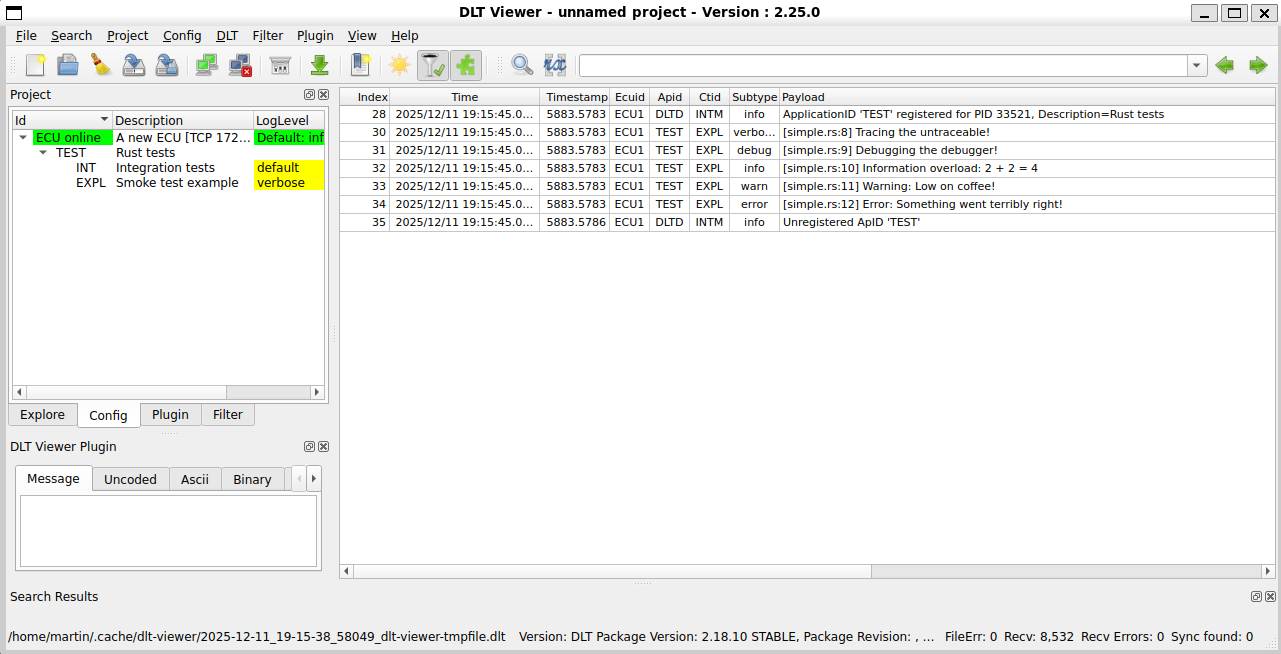1281x654 pixels.
Task: Select the Ascii tab
Action: [x=195, y=480]
